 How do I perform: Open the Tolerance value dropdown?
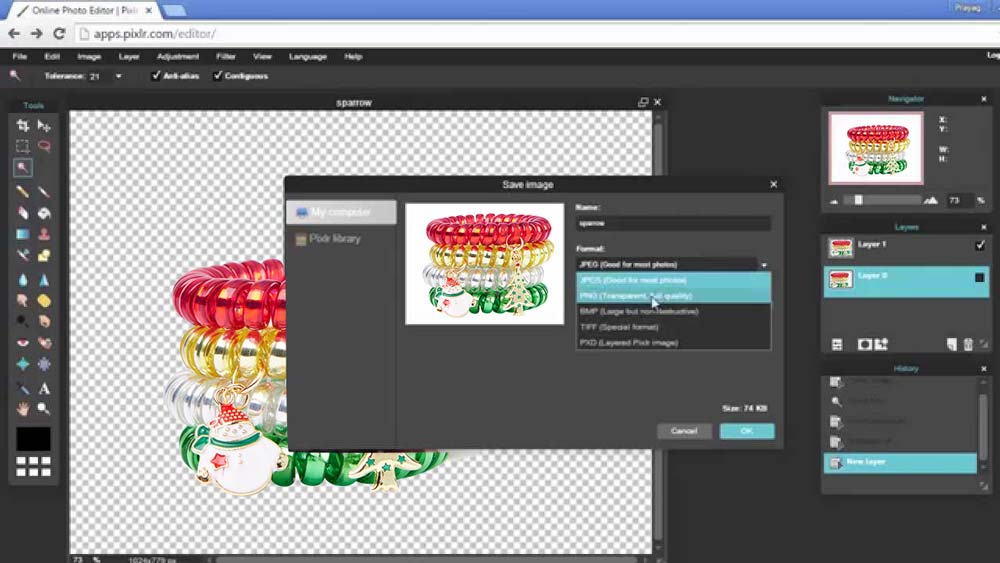119,76
